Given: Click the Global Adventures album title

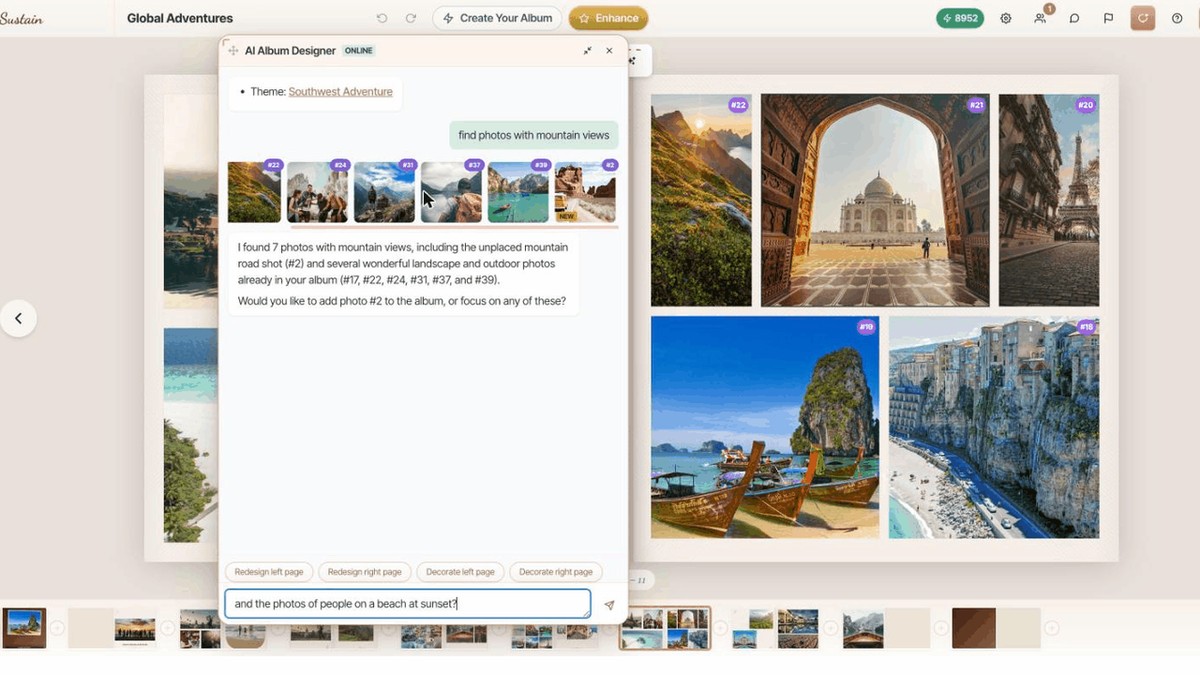Looking at the screenshot, I should [180, 18].
